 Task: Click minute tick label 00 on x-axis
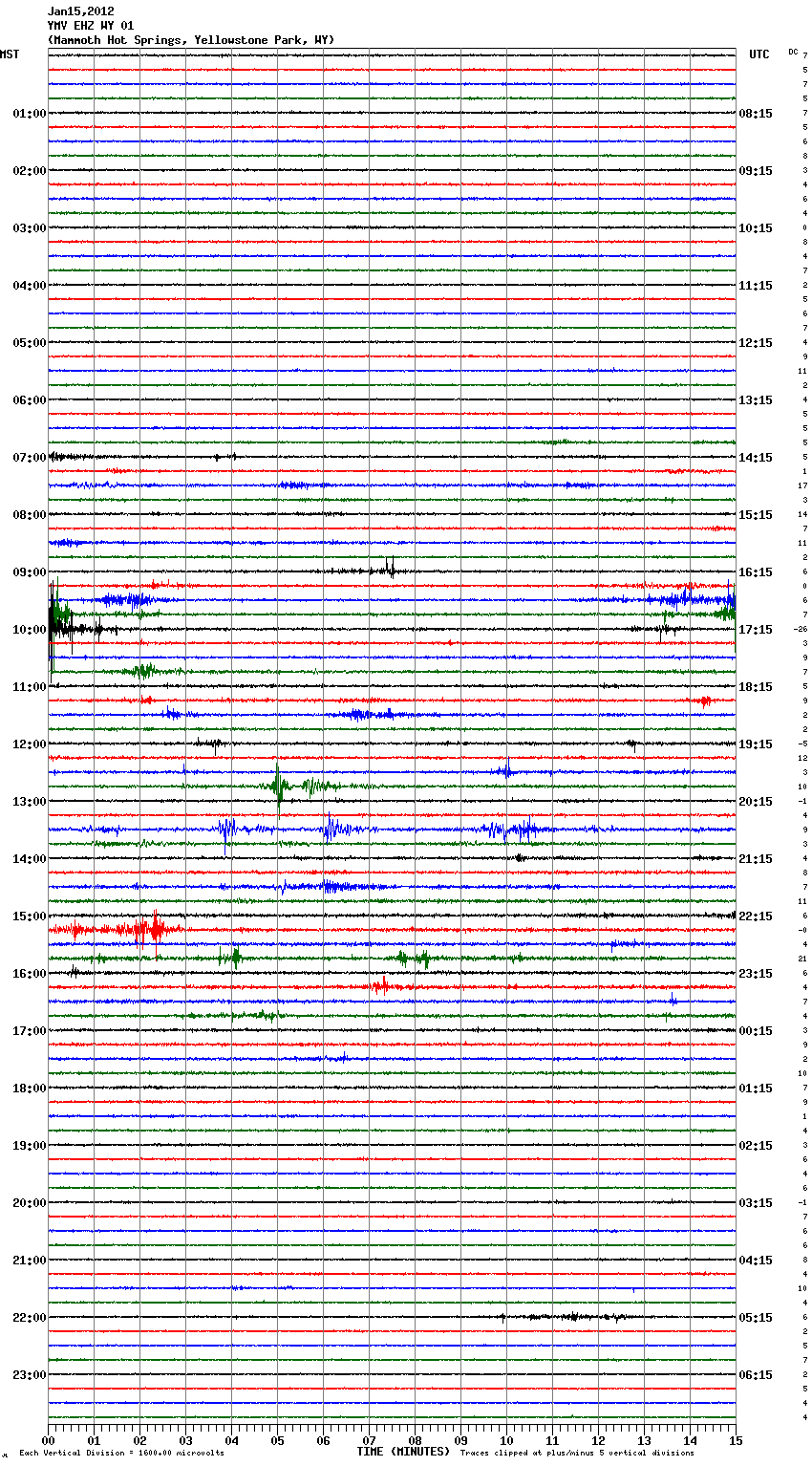click(x=48, y=1440)
